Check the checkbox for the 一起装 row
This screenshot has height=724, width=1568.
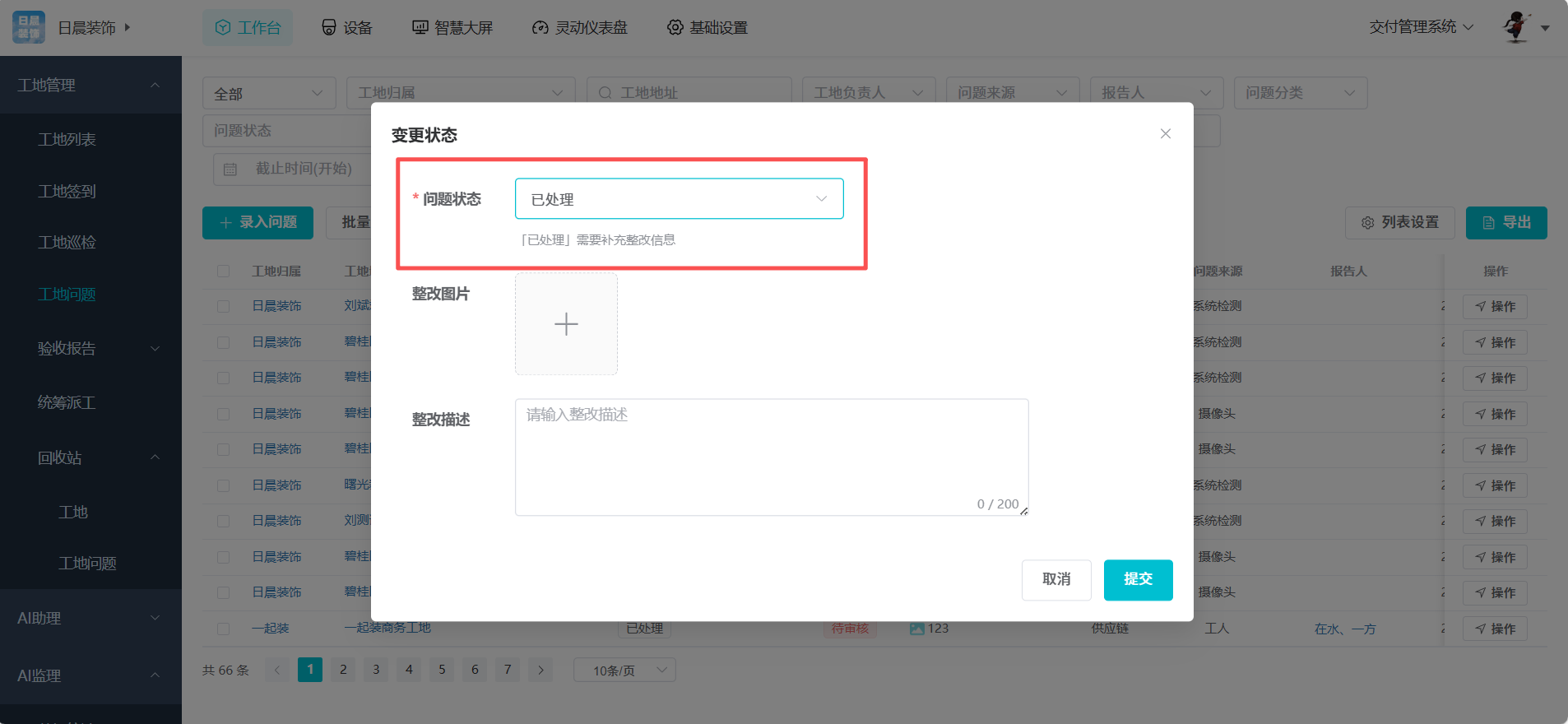[x=224, y=629]
